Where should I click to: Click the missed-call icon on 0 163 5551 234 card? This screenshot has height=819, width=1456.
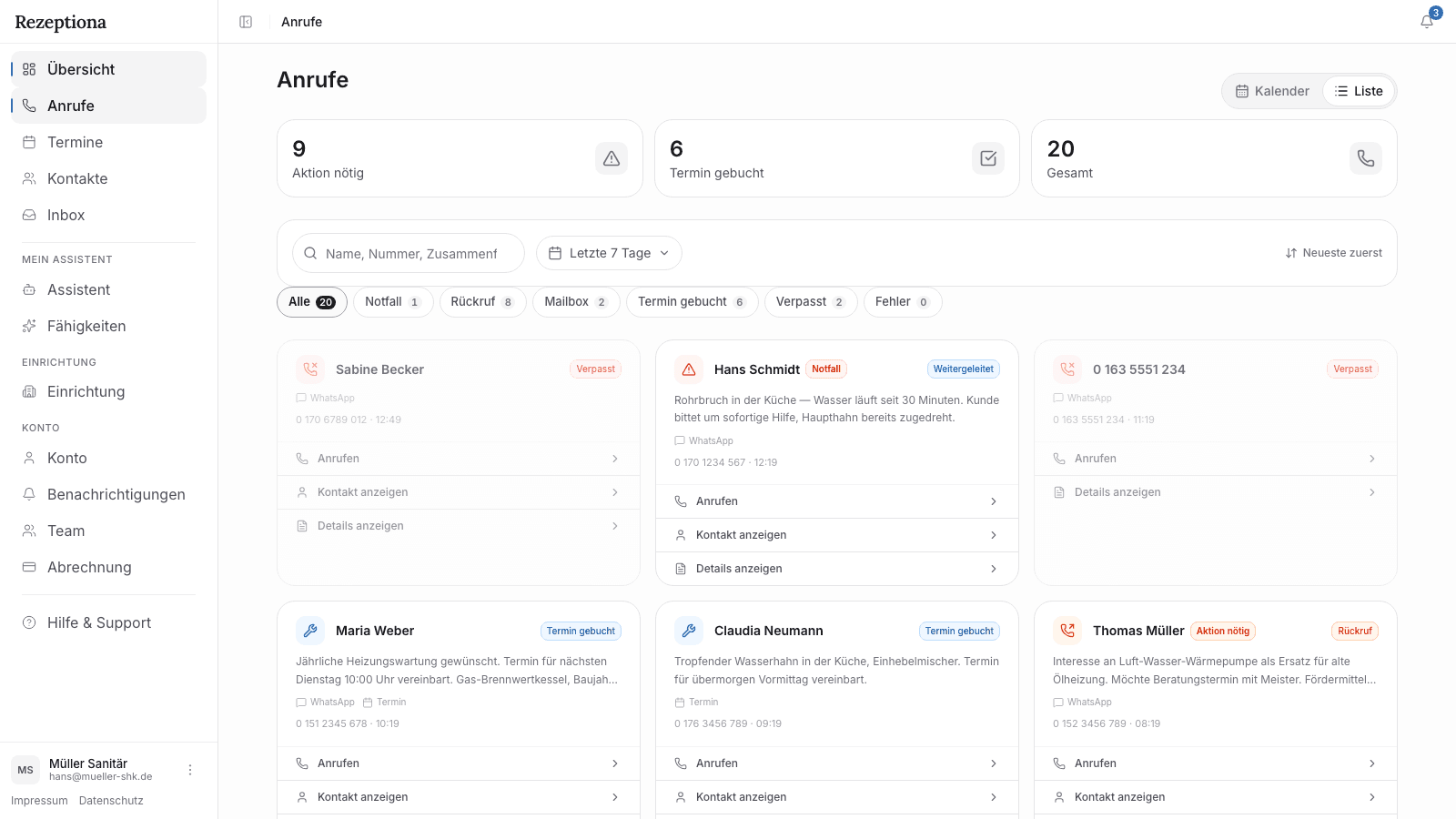pyautogui.click(x=1067, y=369)
